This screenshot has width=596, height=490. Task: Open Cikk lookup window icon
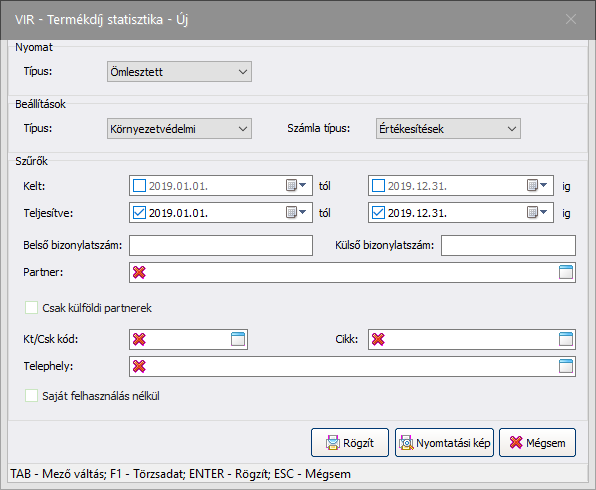(566, 339)
